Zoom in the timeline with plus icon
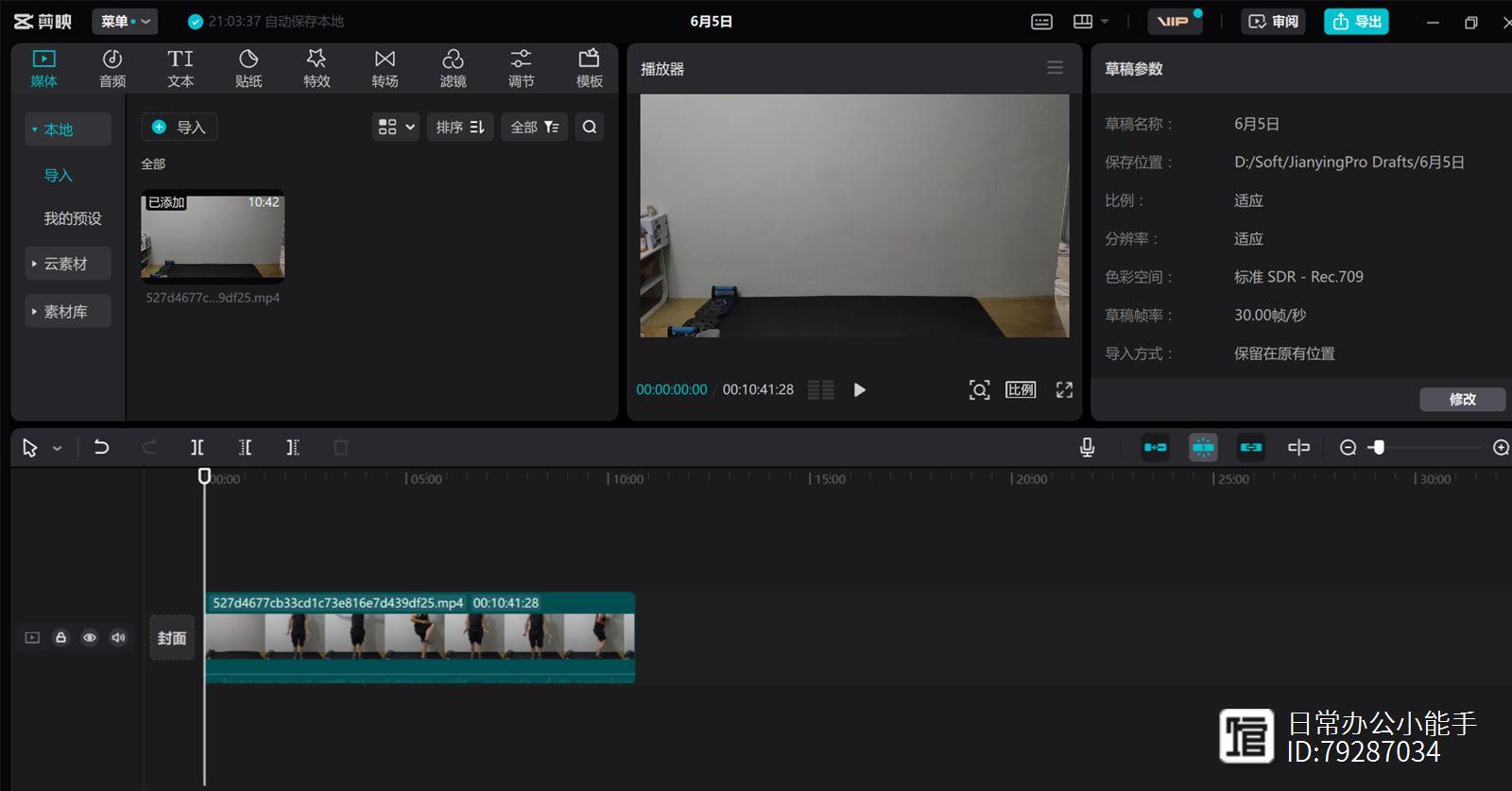This screenshot has height=791, width=1512. pos(1501,447)
